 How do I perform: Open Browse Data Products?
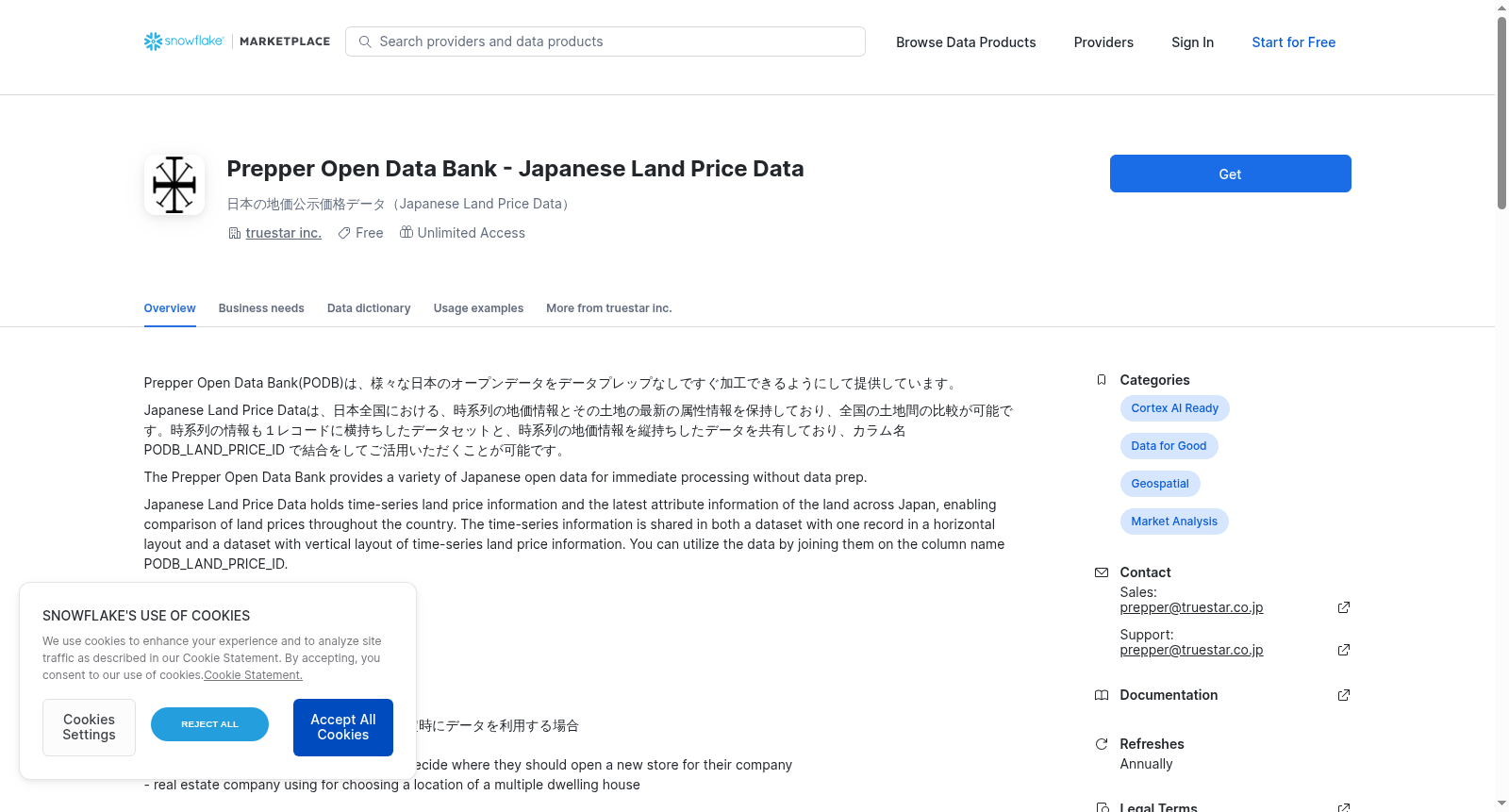(x=966, y=42)
